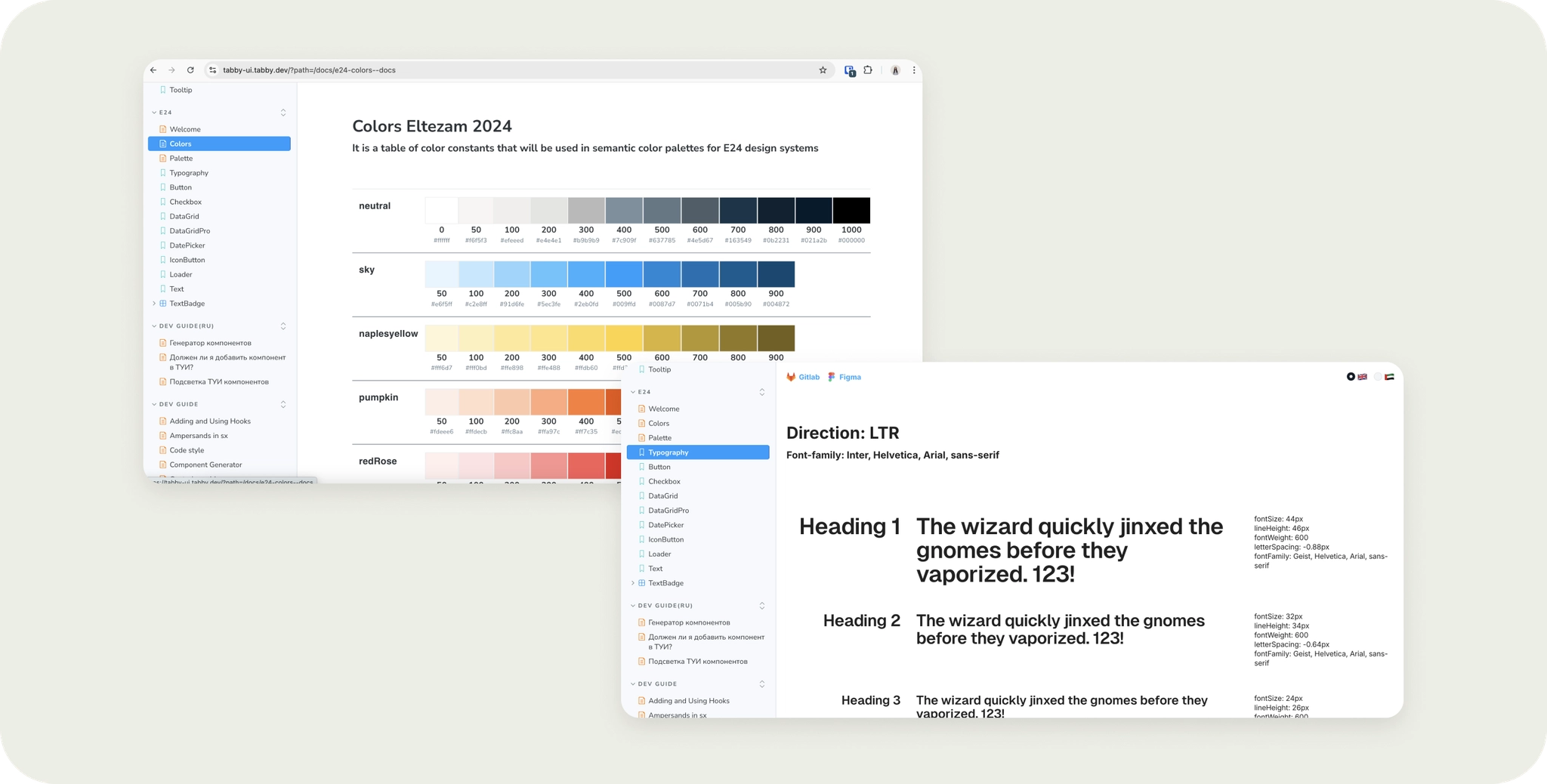1547x784 pixels.
Task: Click the Figma logo icon in the header
Action: pyautogui.click(x=831, y=376)
